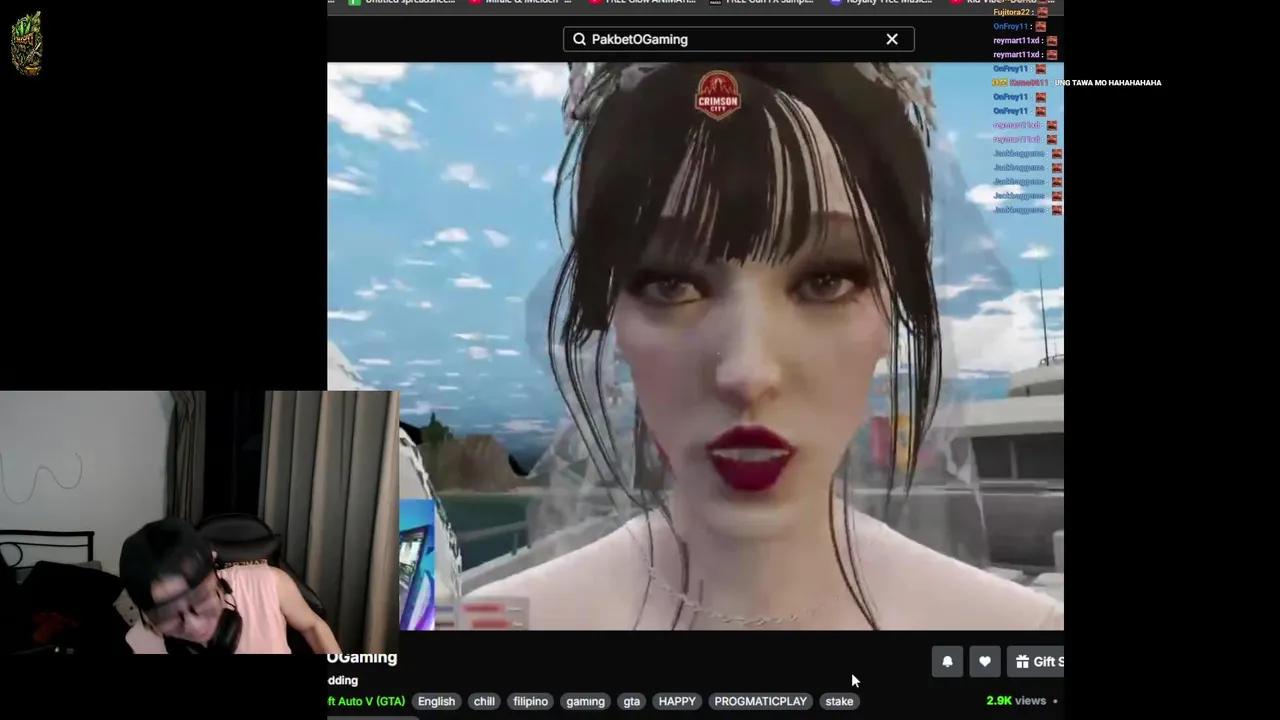Image resolution: width=1280 pixels, height=720 pixels.
Task: Open the chill tag
Action: [484, 701]
